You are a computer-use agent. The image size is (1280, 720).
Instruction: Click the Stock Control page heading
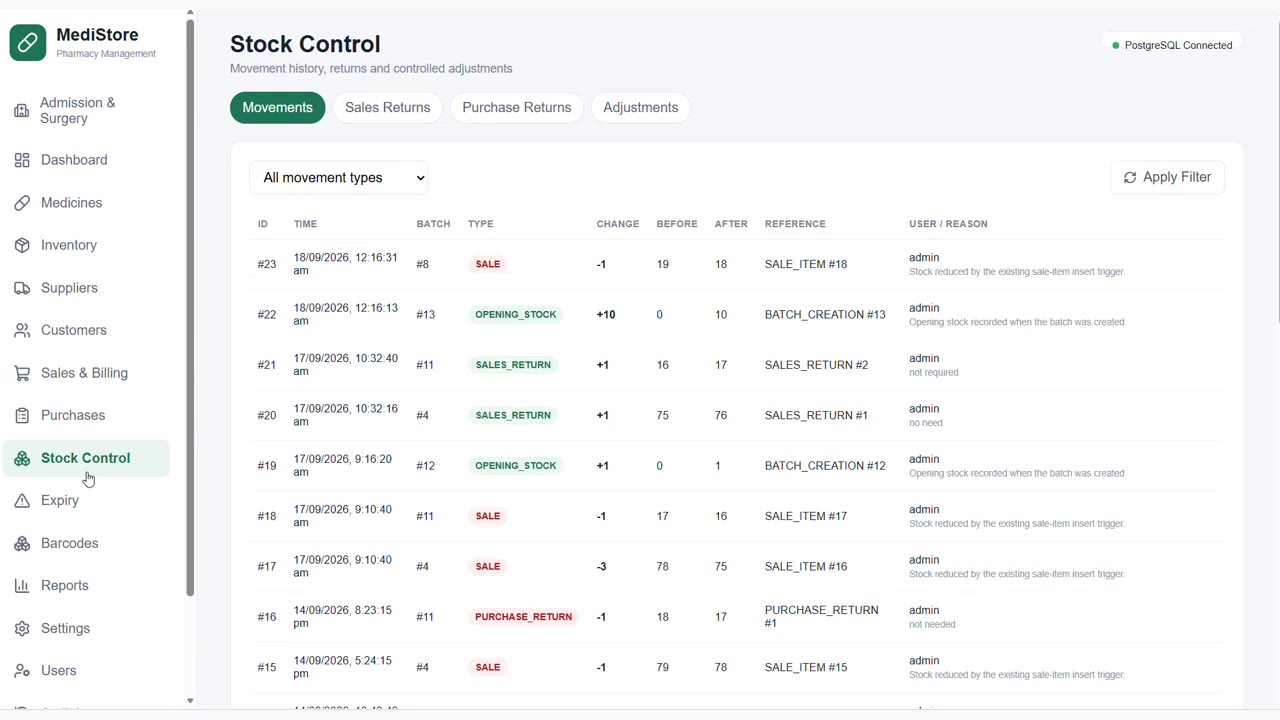305,44
